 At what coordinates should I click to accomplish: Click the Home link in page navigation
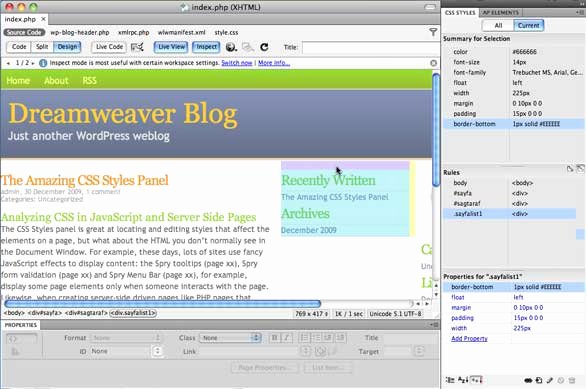pyautogui.click(x=18, y=80)
